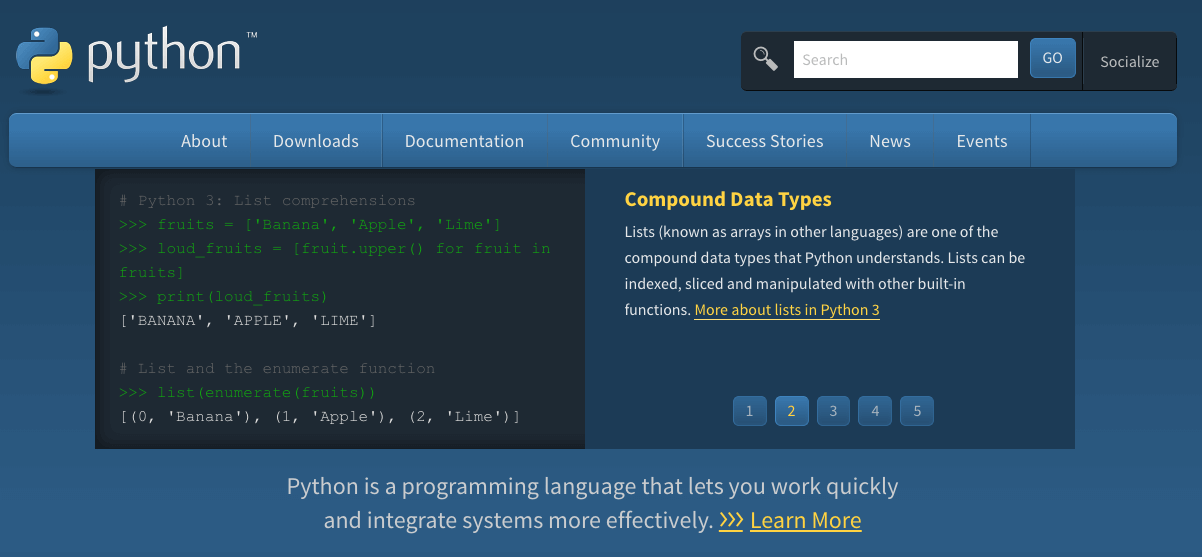The width and height of the screenshot is (1202, 557).
Task: Click the GO search button
Action: point(1053,58)
